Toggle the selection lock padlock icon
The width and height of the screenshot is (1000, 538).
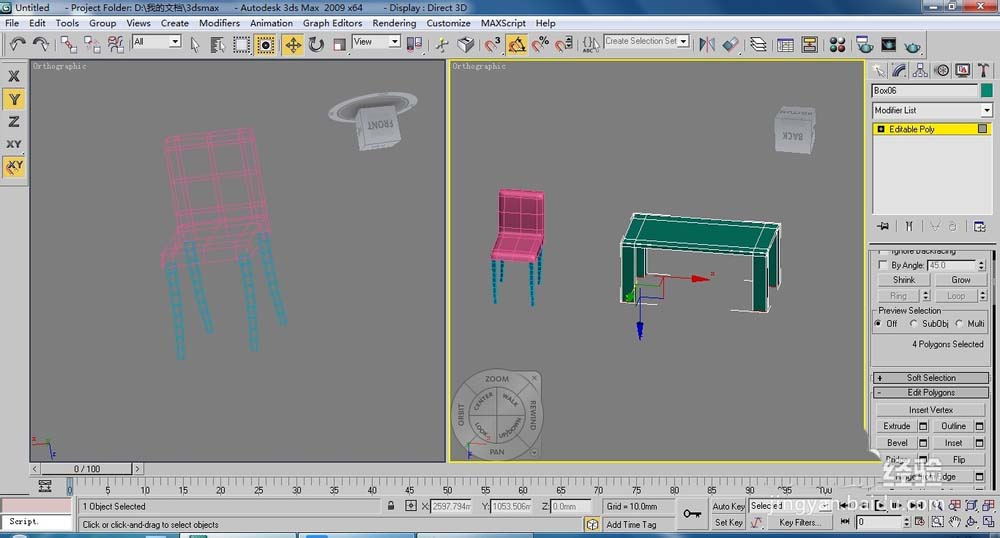390,505
